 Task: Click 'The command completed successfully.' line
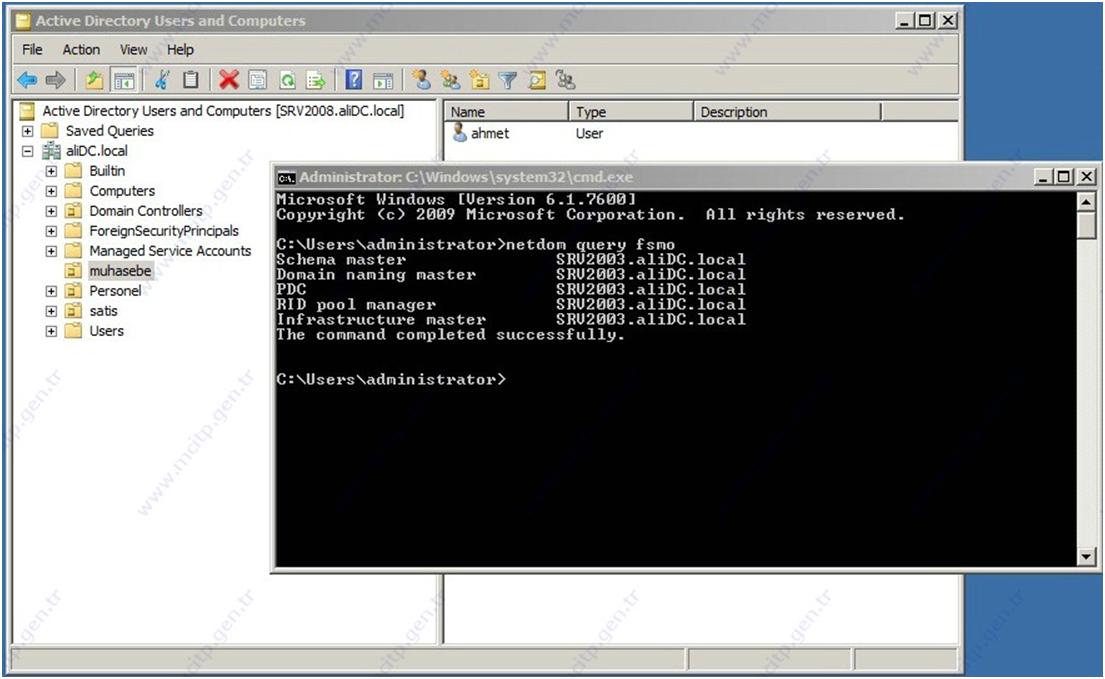tap(450, 335)
